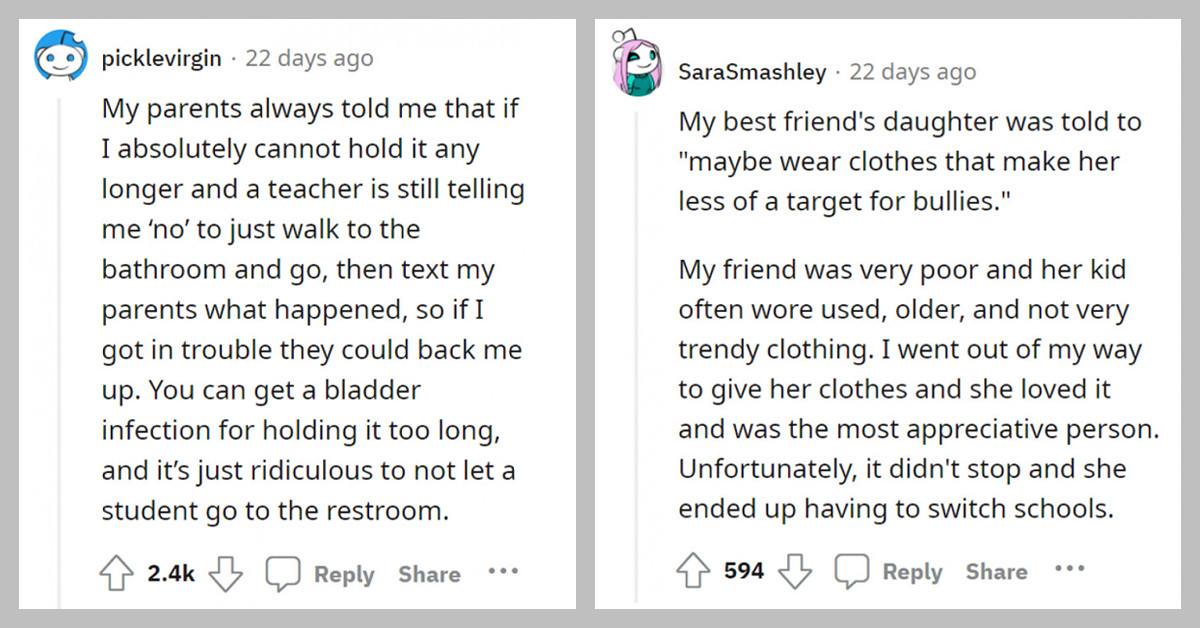This screenshot has height=628, width=1200.
Task: Share picklevirgin's comment
Action: (x=429, y=574)
